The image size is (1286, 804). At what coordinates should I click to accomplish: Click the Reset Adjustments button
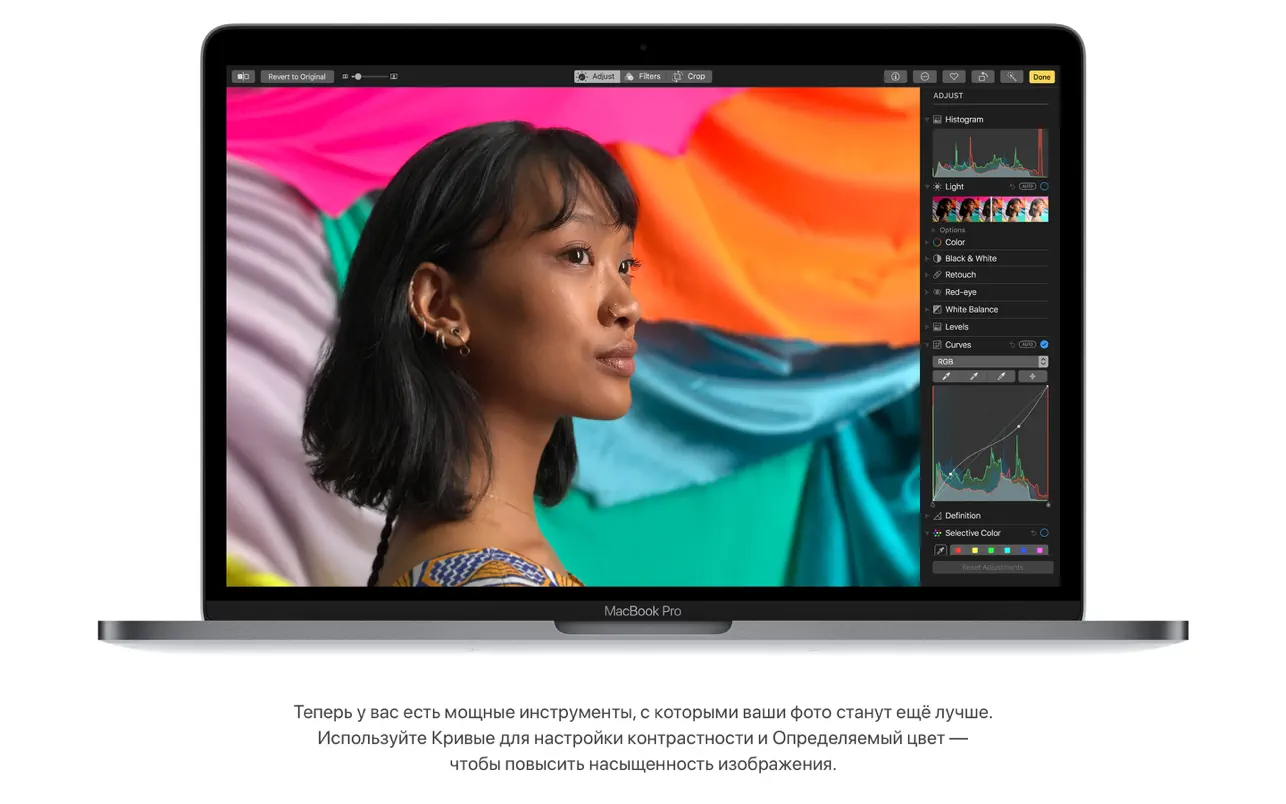tap(993, 567)
